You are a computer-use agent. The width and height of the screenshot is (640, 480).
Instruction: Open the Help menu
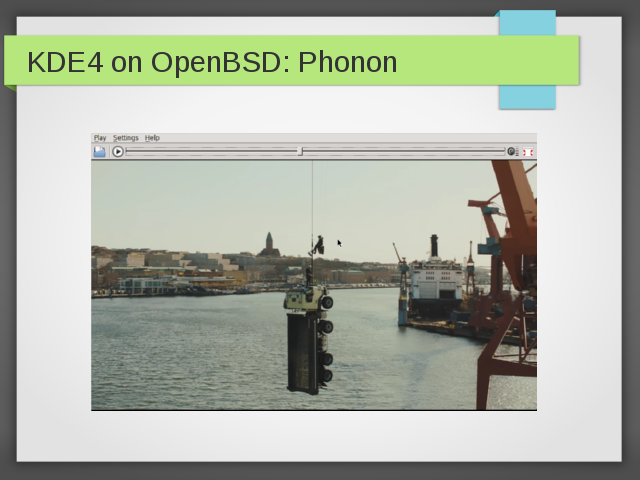click(x=152, y=138)
